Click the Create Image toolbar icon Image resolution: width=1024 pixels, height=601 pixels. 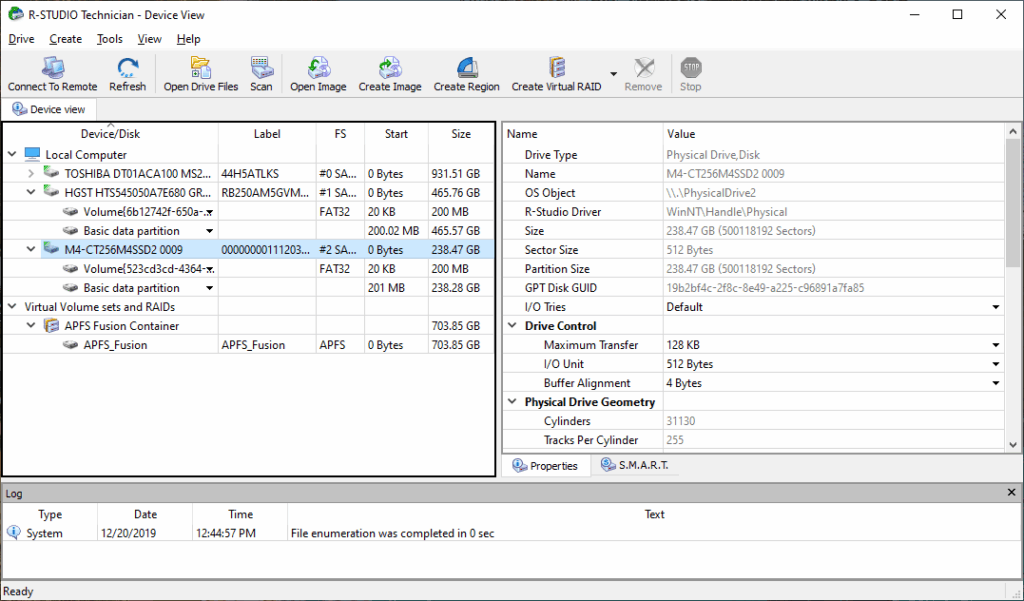point(390,67)
